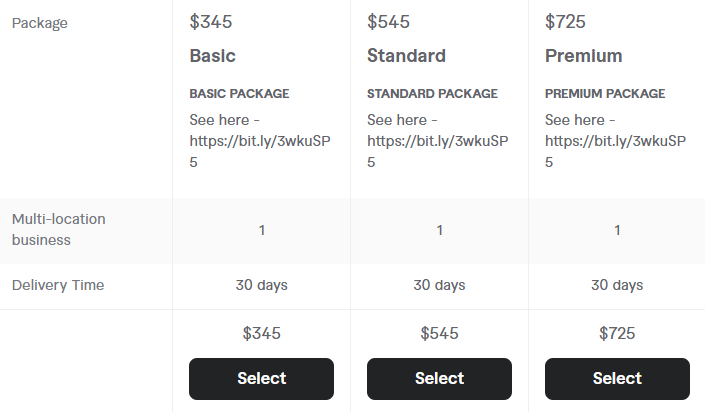Click the $545 price header
The image size is (705, 412).
(388, 22)
